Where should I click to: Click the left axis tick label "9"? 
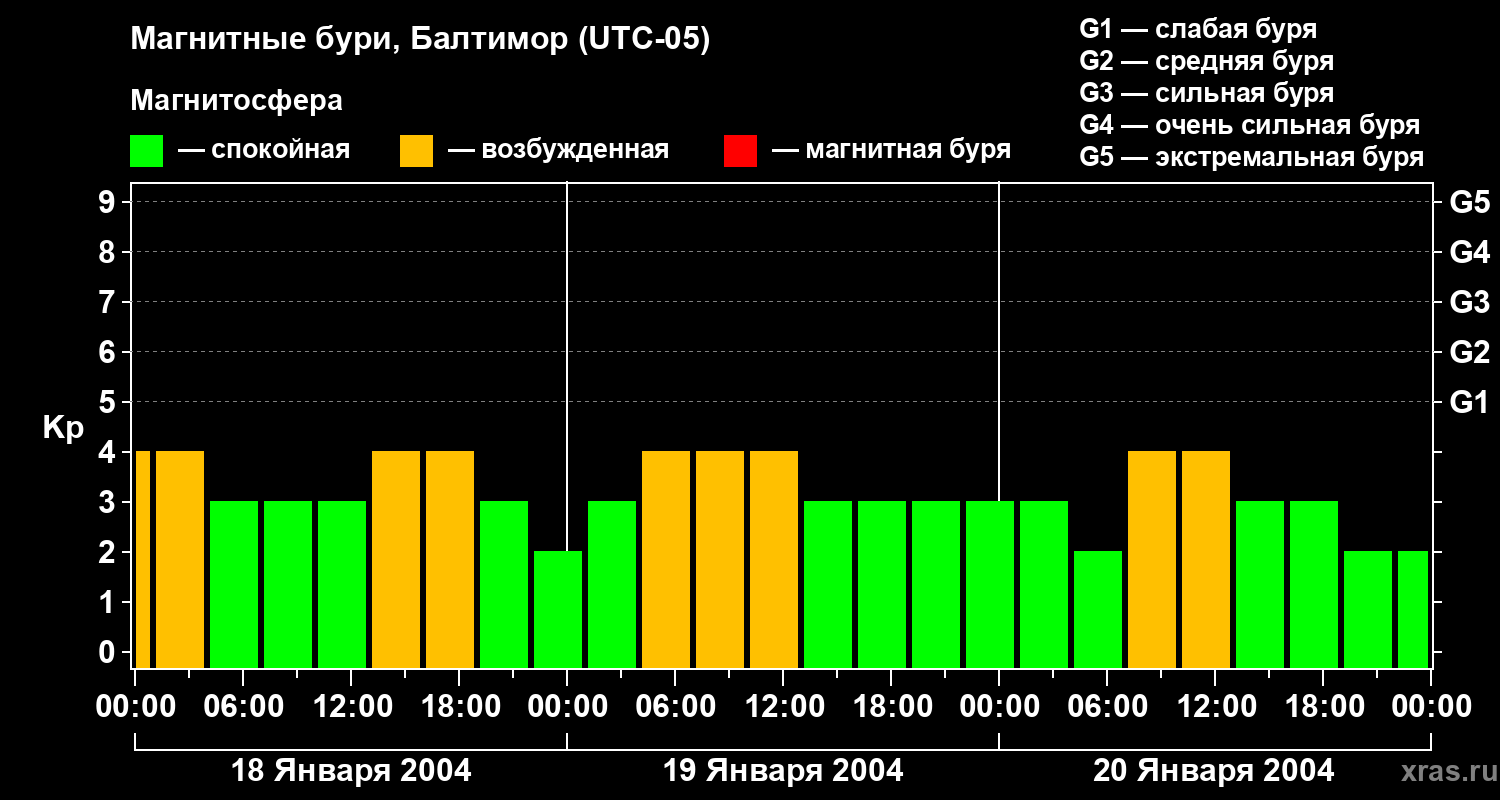point(108,203)
